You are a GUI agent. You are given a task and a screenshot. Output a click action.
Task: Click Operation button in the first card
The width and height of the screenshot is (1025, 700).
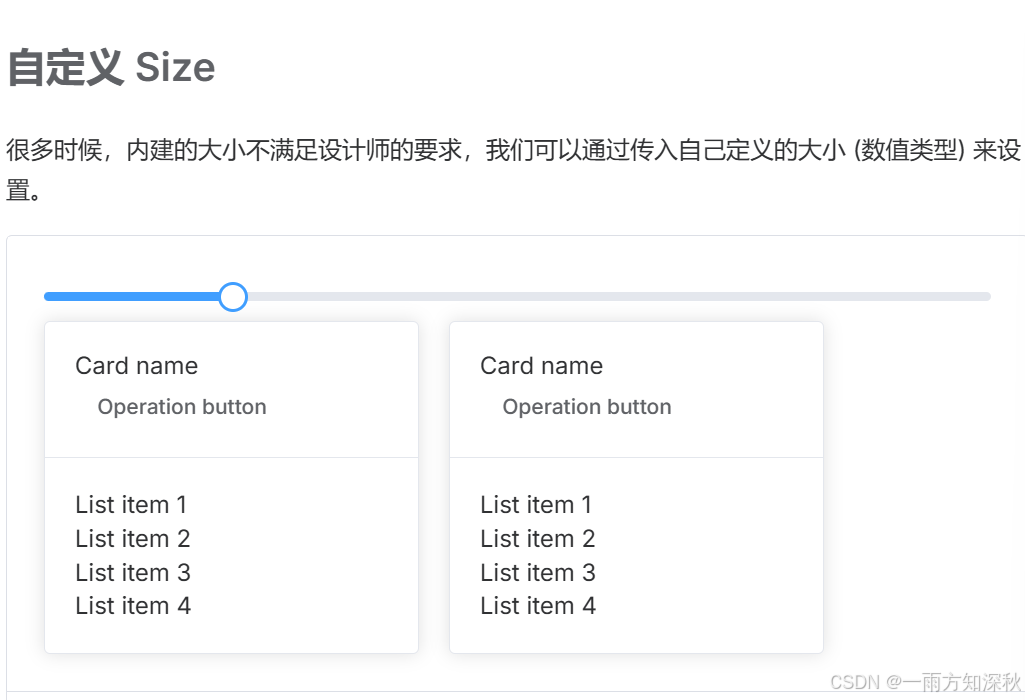tap(182, 407)
